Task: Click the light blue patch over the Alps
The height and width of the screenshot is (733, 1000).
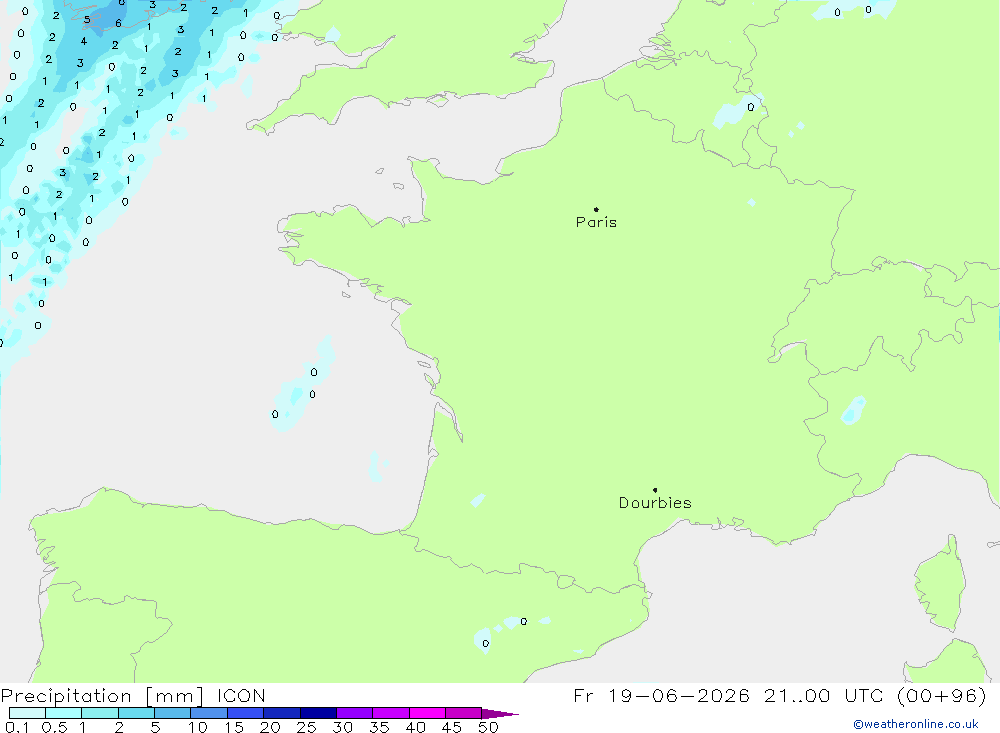Action: coord(853,410)
